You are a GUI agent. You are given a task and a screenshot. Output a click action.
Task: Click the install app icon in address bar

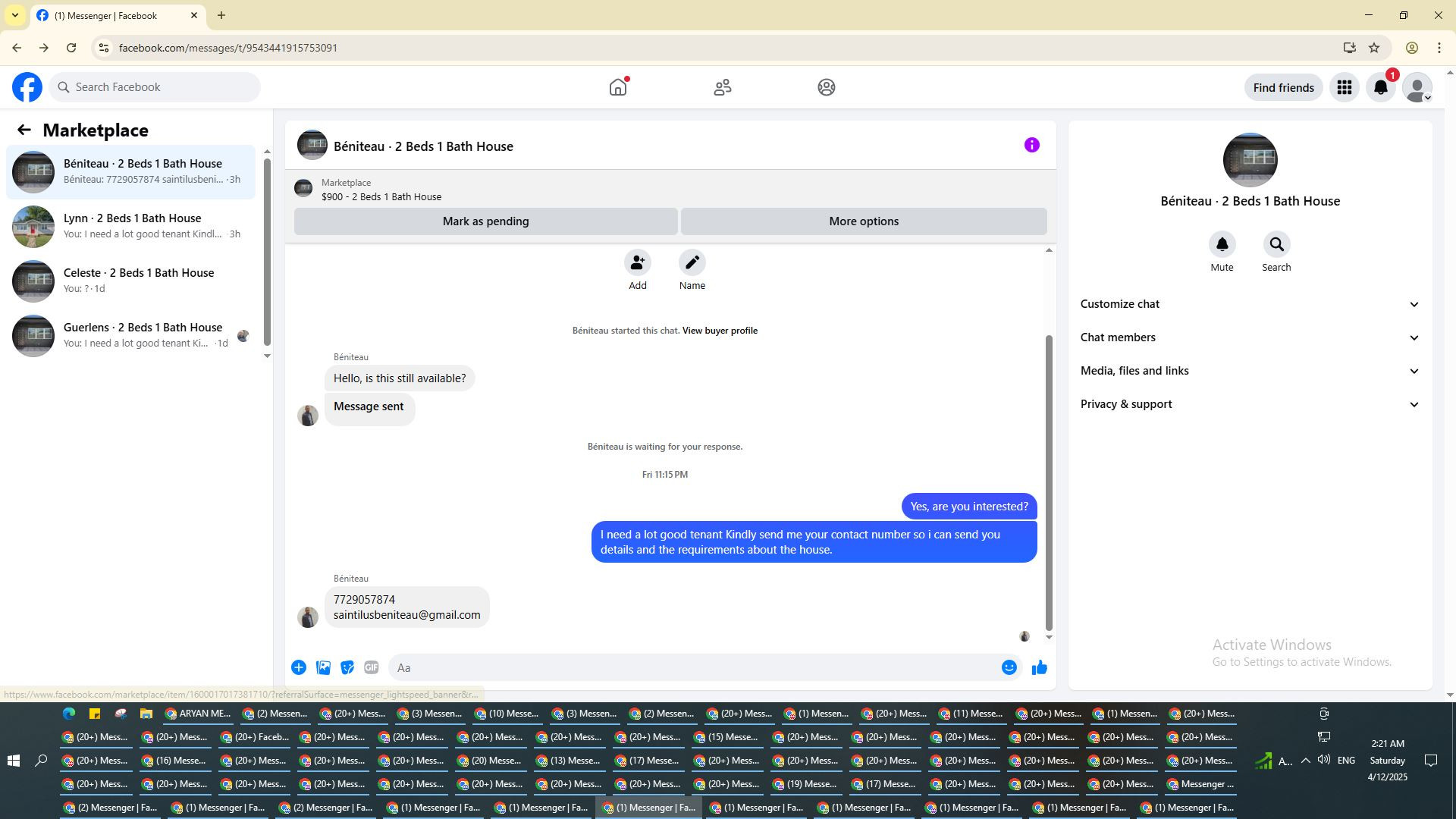[x=1349, y=48]
